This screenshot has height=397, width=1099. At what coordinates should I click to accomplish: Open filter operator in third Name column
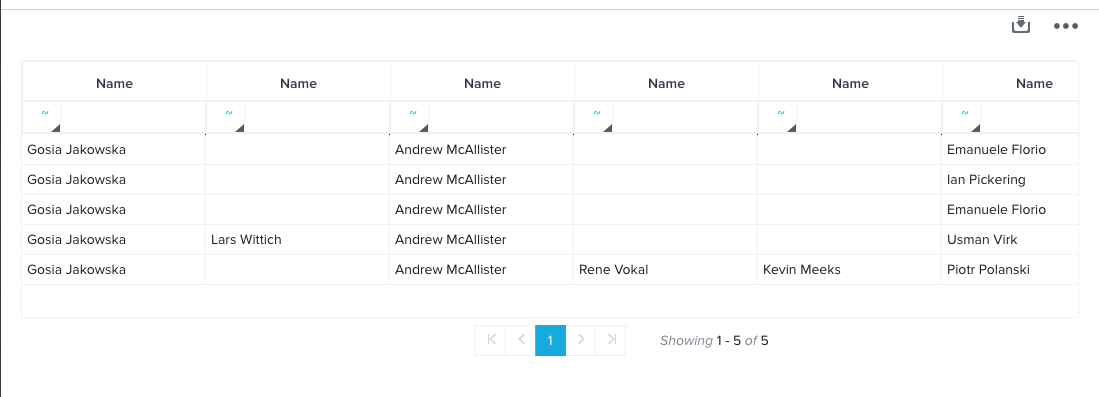[x=410, y=116]
